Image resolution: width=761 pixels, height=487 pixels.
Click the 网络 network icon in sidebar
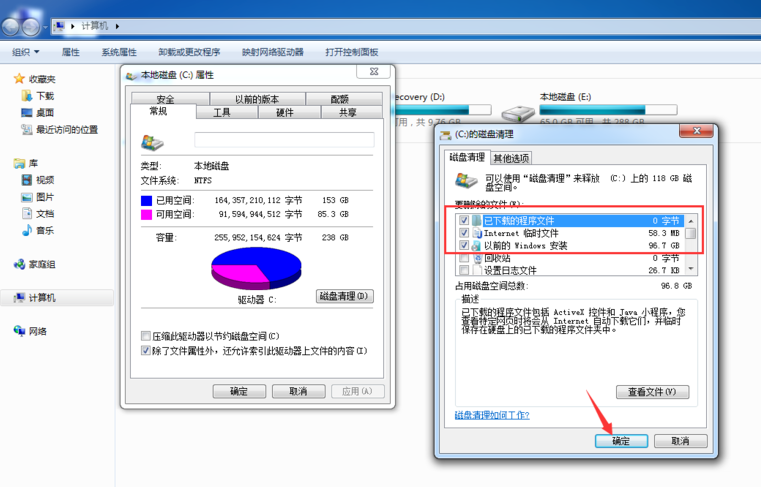[x=19, y=331]
